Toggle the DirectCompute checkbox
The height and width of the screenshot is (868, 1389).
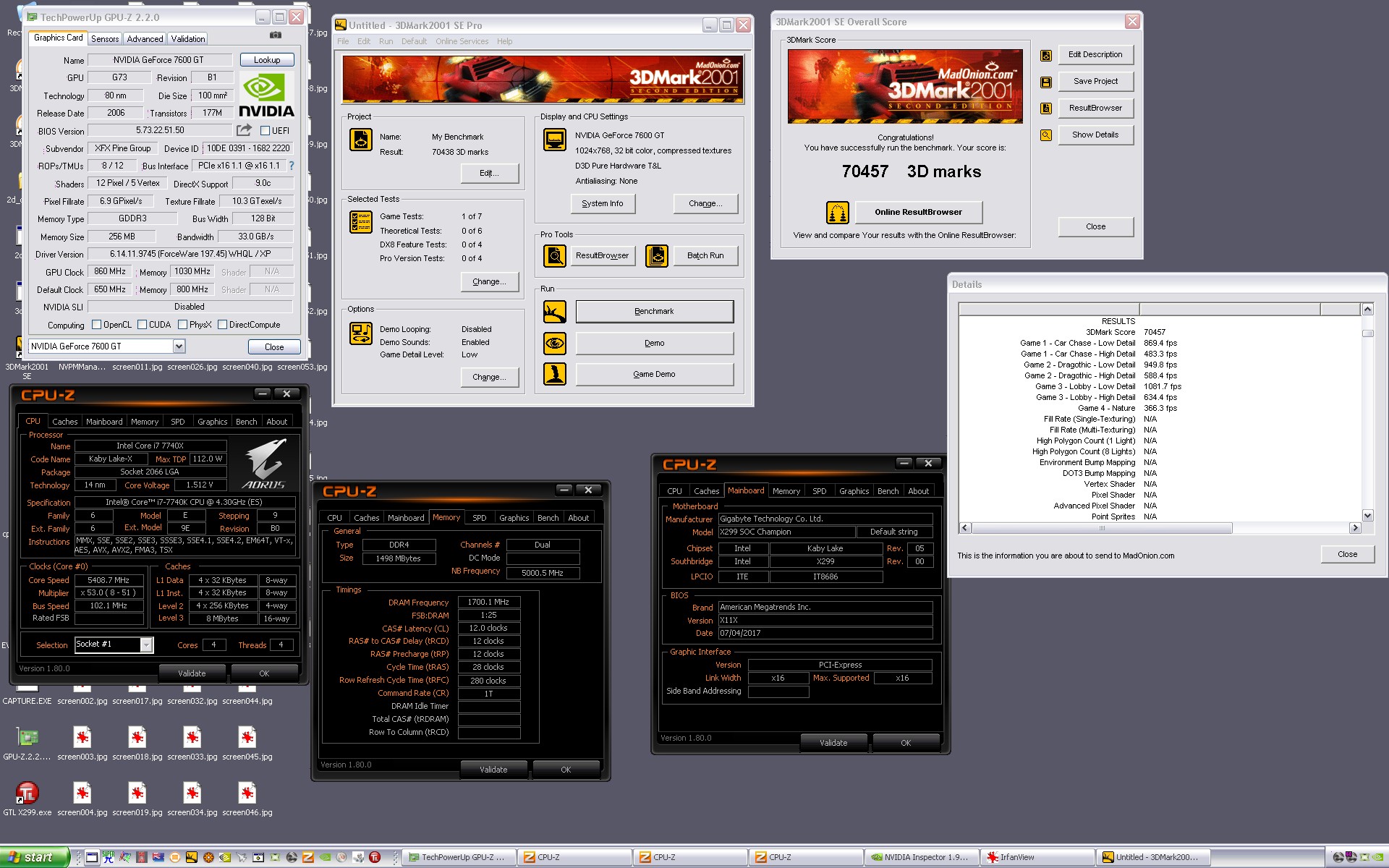[x=222, y=325]
